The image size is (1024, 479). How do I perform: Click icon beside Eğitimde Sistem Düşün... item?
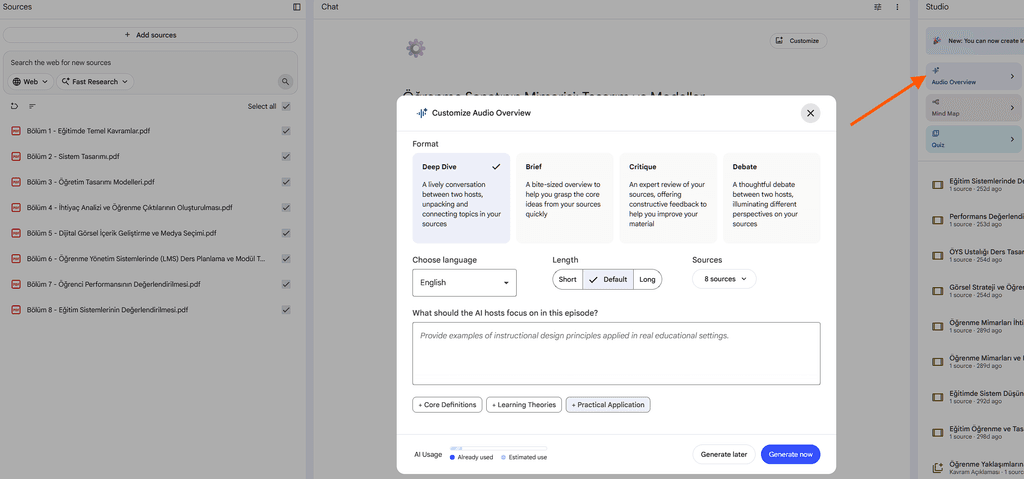click(x=937, y=397)
